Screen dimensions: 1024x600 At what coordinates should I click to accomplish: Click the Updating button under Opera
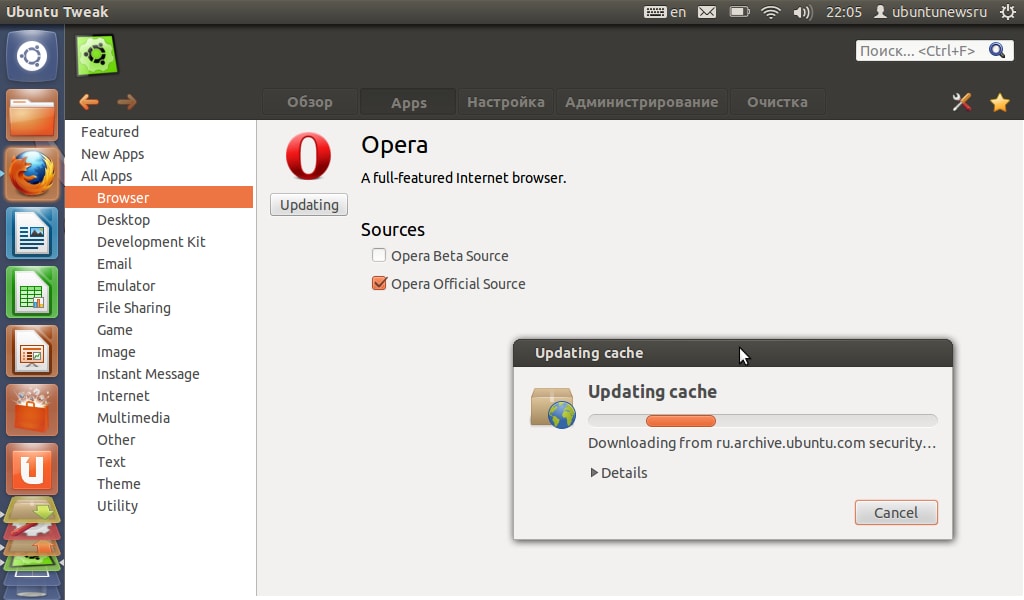(x=309, y=204)
